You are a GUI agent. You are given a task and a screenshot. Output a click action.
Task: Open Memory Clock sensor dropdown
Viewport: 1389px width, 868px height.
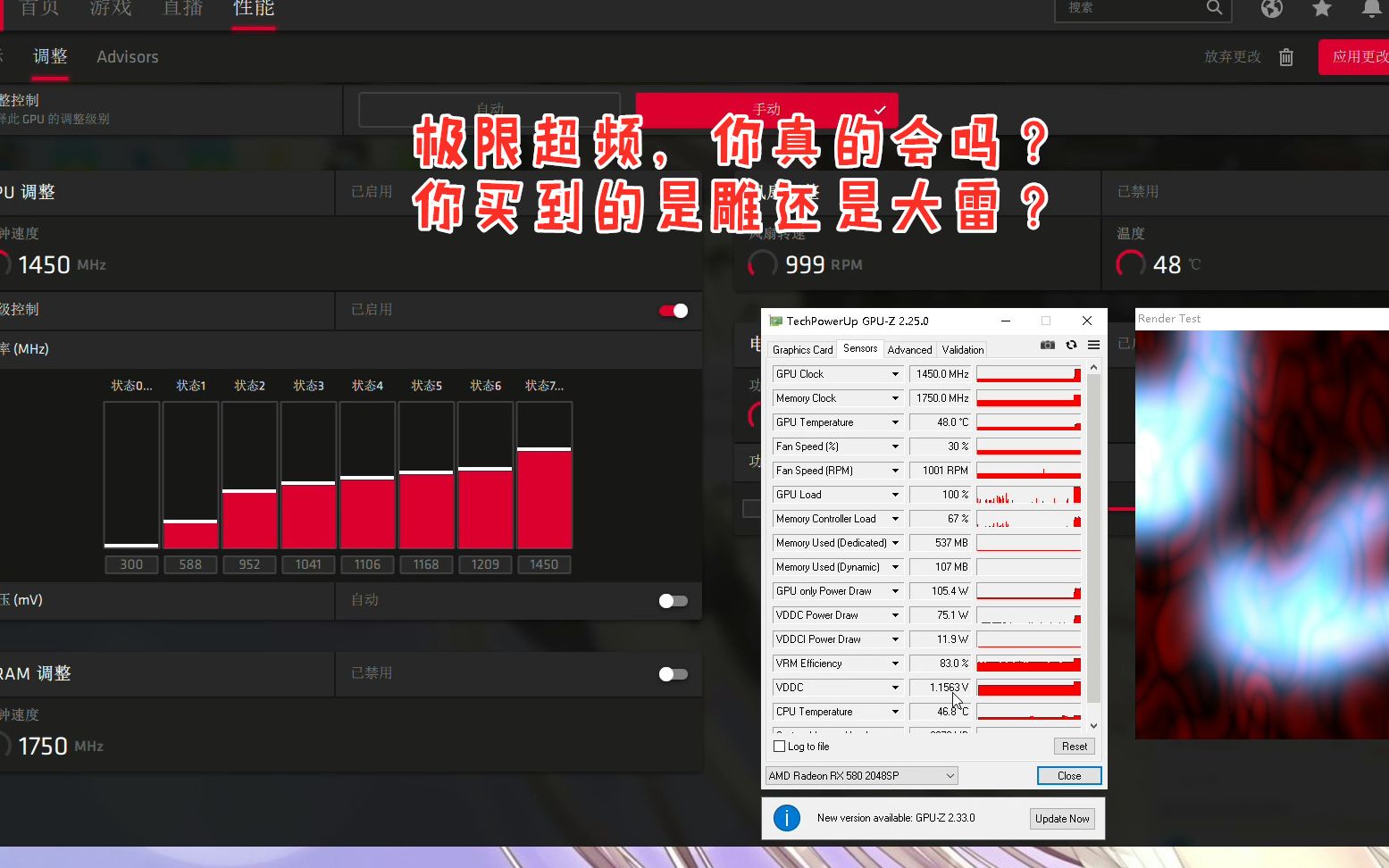(x=895, y=398)
